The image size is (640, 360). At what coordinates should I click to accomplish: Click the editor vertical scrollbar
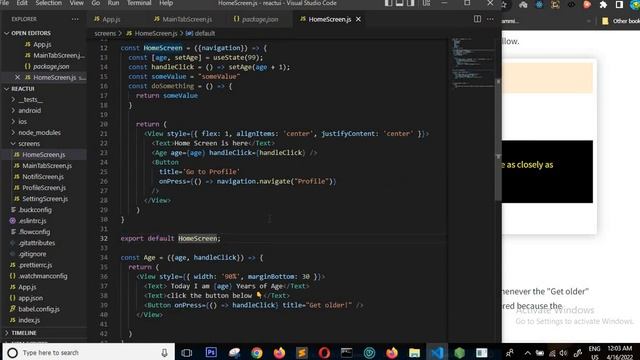point(498,139)
